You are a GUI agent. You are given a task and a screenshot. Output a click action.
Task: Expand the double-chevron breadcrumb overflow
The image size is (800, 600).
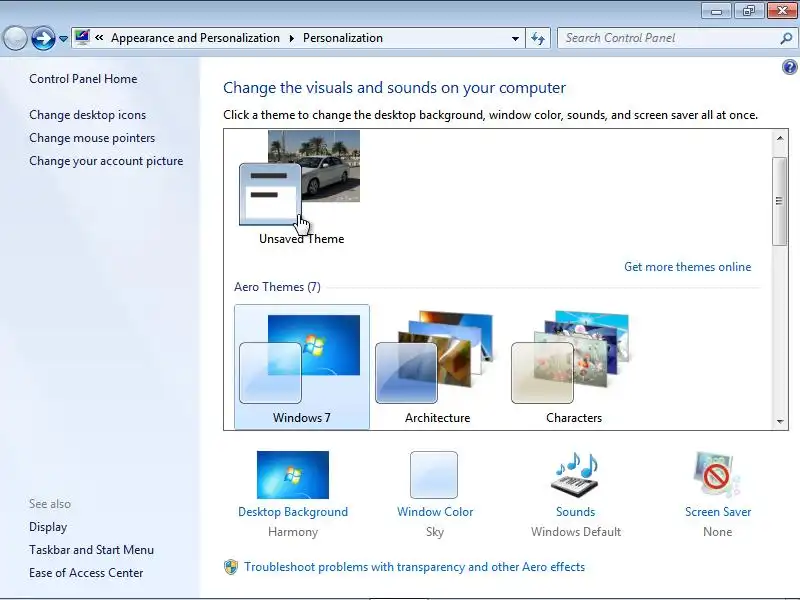[x=99, y=37]
